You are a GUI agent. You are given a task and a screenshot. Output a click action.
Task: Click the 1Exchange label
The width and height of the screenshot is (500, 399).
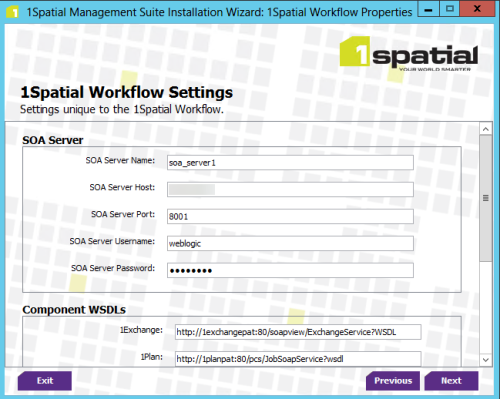(x=141, y=330)
